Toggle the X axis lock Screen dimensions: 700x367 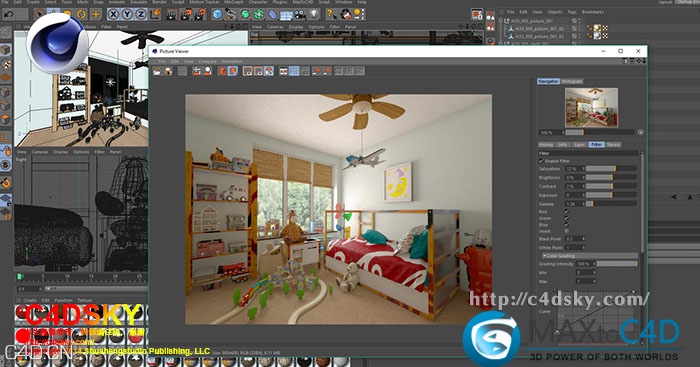tap(113, 14)
